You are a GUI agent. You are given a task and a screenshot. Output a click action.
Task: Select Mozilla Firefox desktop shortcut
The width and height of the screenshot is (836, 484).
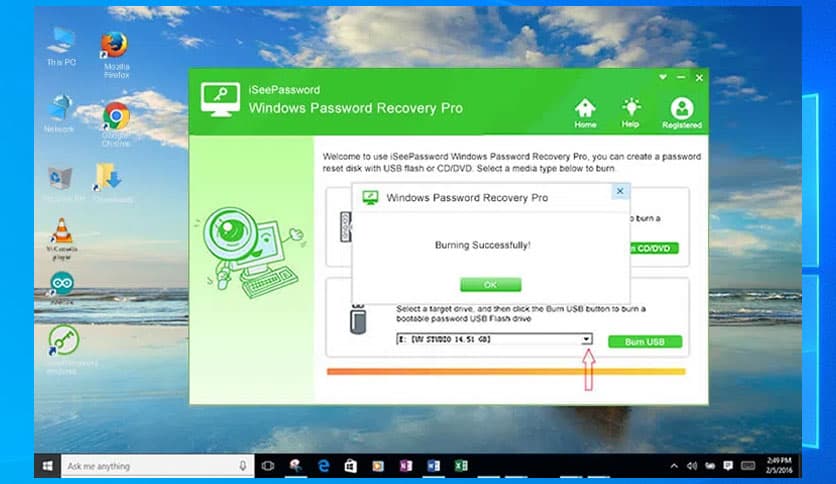116,55
